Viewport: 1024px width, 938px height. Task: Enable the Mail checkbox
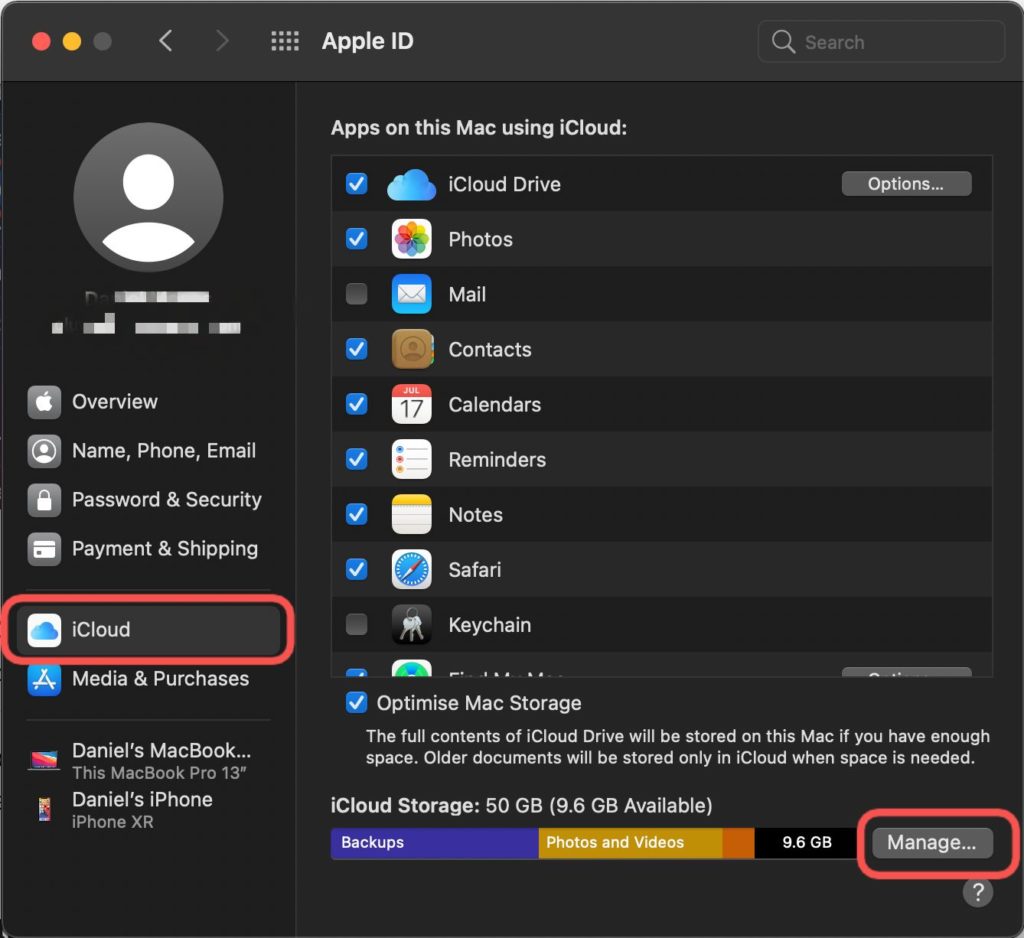(357, 294)
